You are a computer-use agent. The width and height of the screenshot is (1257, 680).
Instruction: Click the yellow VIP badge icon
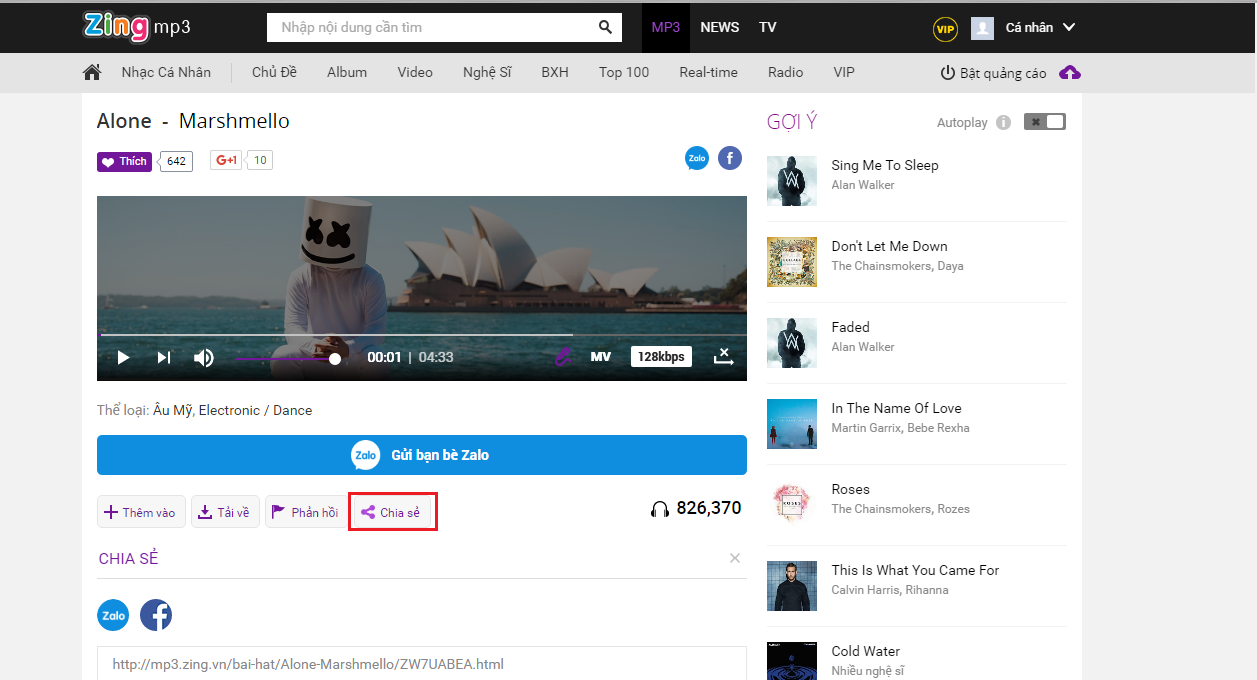[945, 29]
